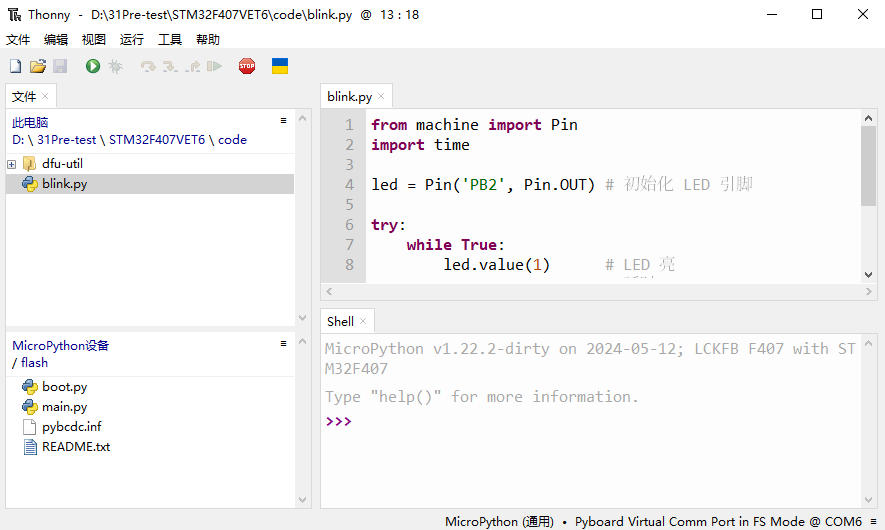Click the 'while True:' code line
Image resolution: width=885 pixels, height=530 pixels.
click(x=455, y=245)
